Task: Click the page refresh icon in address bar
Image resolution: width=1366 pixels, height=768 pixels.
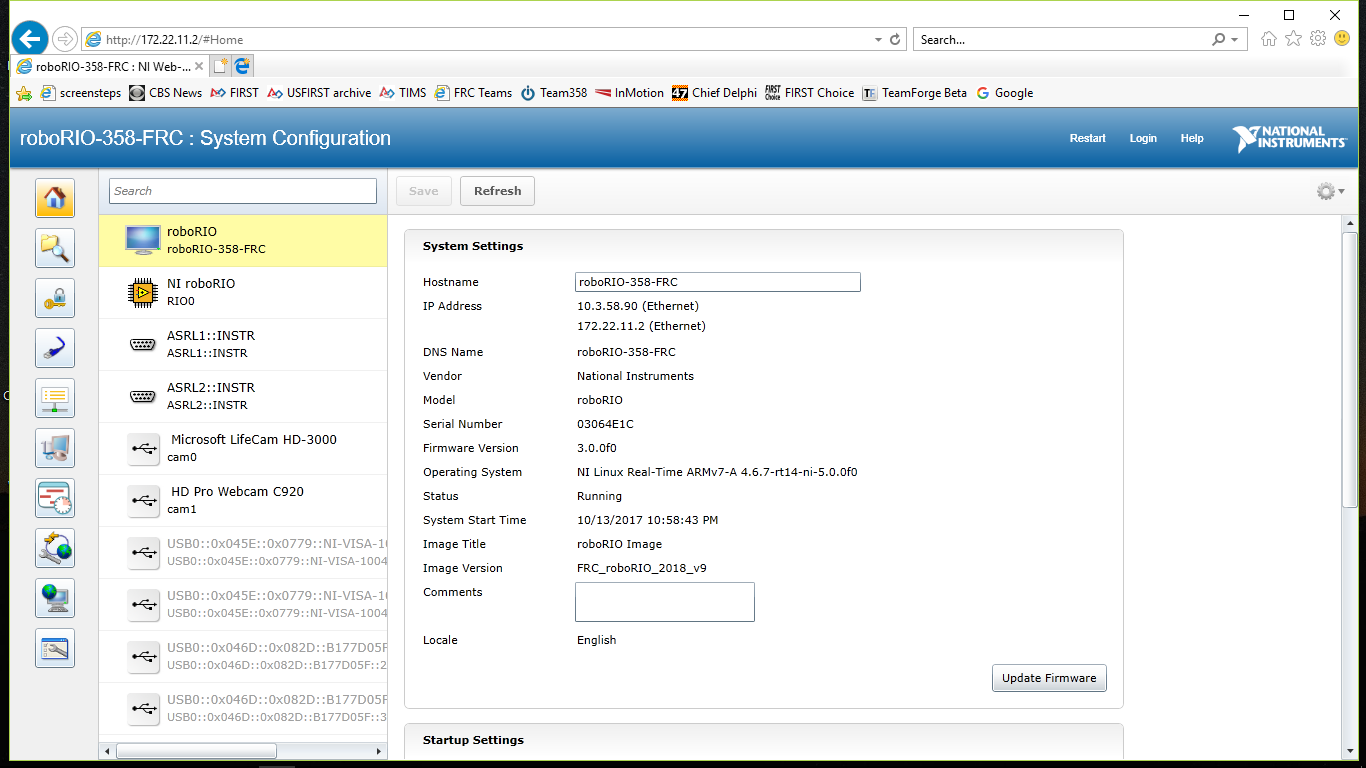Action: pyautogui.click(x=895, y=40)
